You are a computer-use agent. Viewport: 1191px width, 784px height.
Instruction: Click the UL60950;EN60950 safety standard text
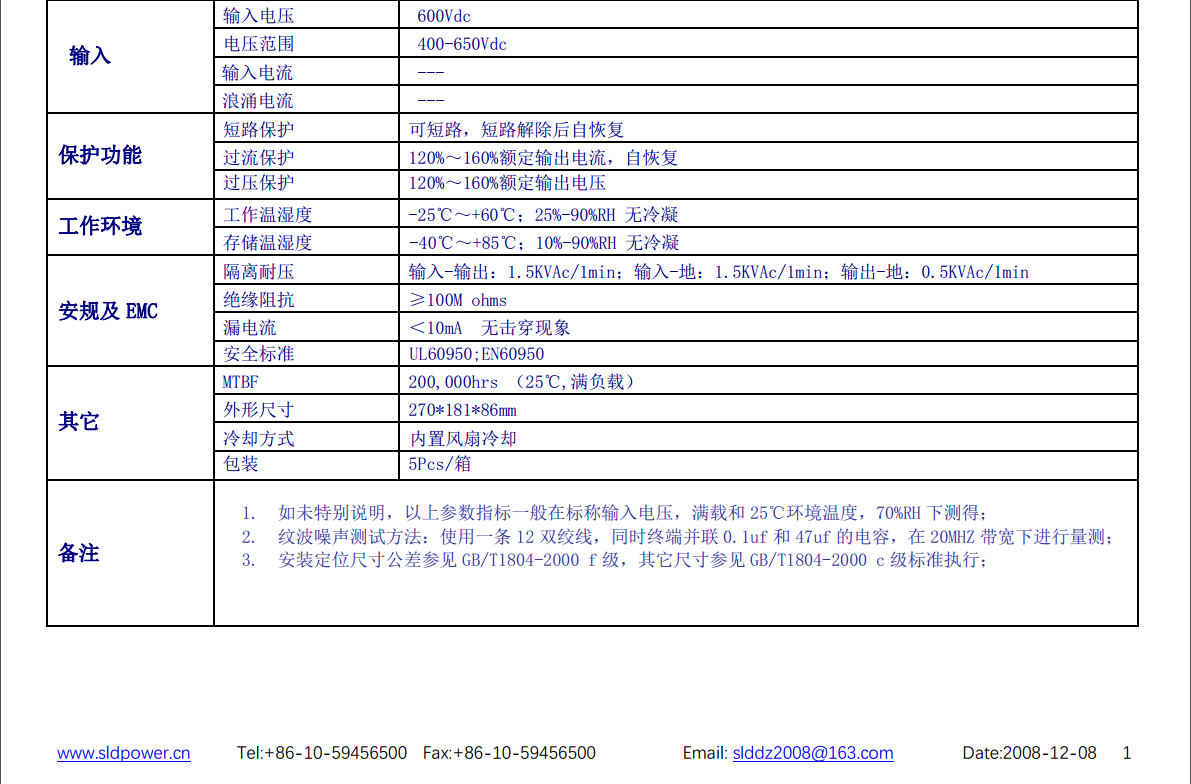click(x=476, y=354)
